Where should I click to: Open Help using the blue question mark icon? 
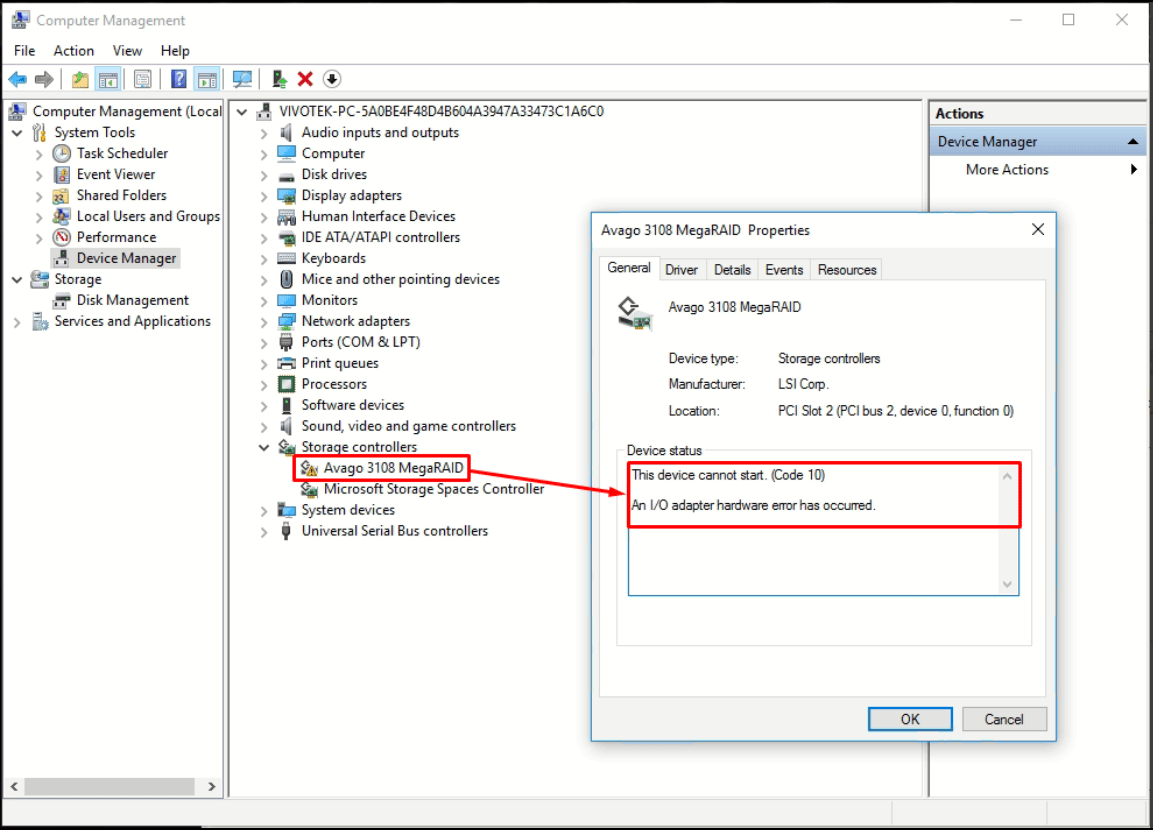pos(178,79)
